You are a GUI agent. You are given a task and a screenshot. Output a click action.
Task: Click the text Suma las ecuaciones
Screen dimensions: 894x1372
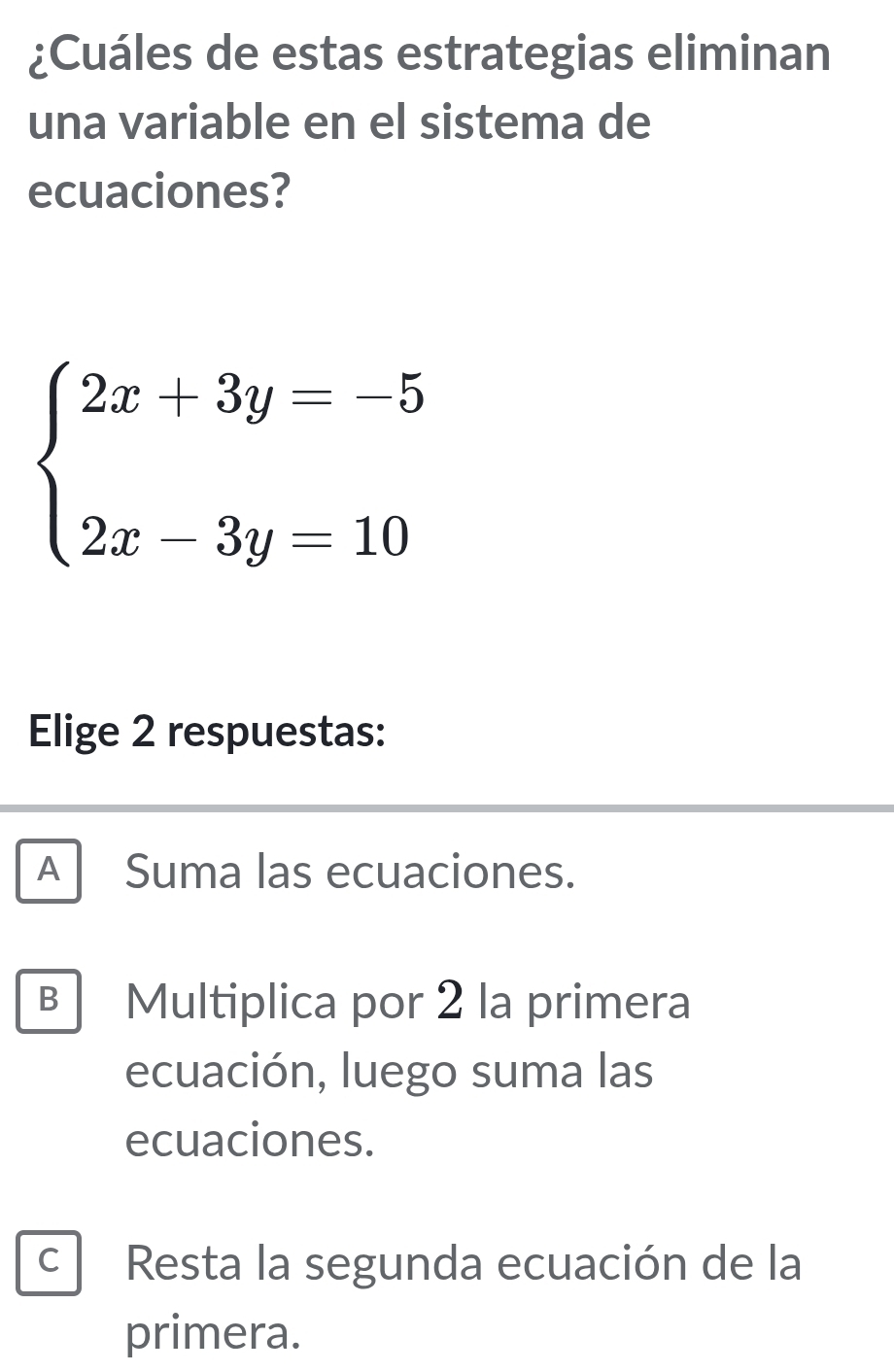point(350,872)
